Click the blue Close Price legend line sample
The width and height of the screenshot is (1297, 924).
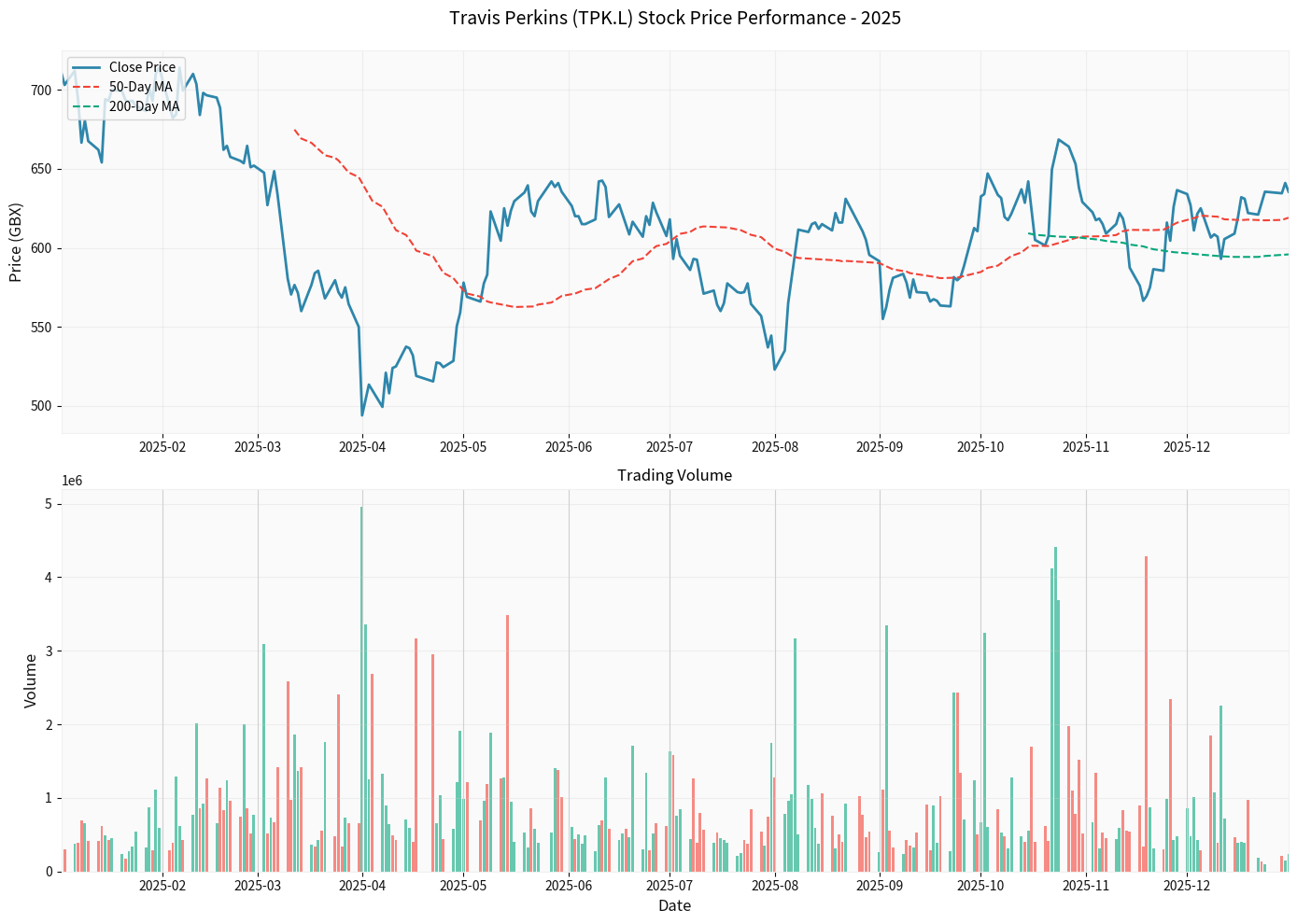88,67
